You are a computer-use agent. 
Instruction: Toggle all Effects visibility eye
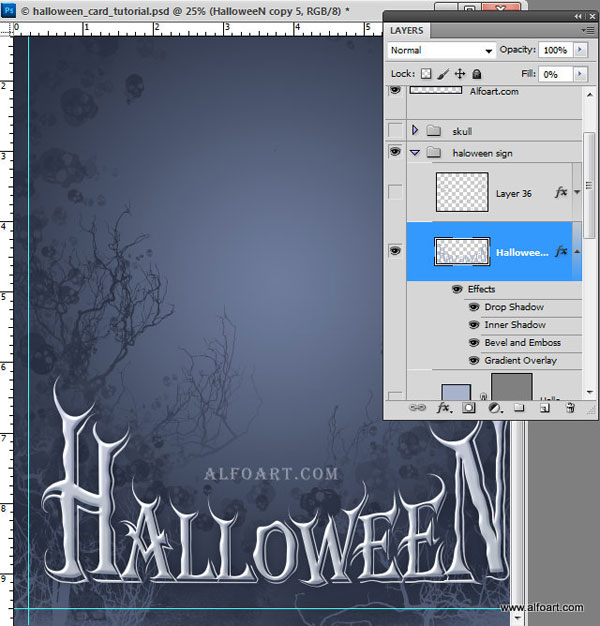(x=457, y=289)
